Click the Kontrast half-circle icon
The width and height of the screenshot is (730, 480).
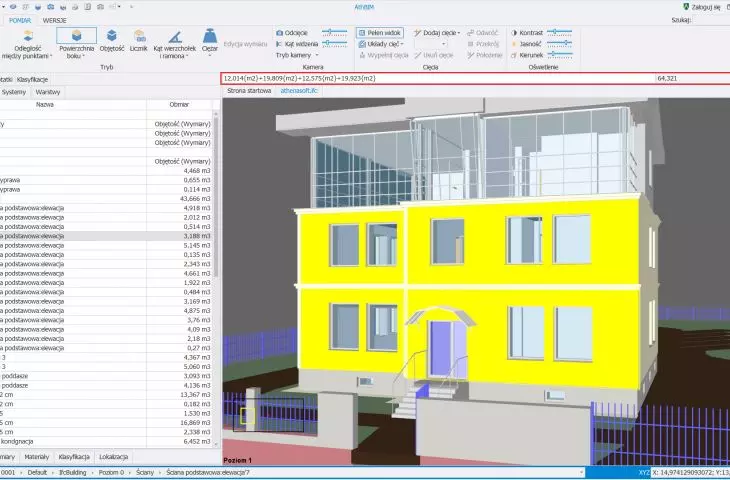[x=514, y=33]
